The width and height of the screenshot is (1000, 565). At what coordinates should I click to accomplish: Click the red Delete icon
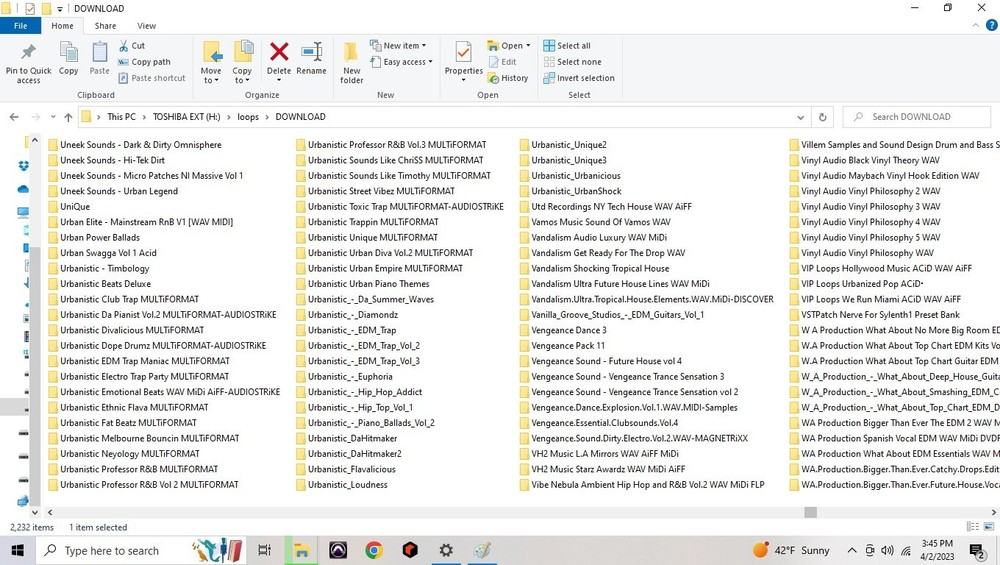pos(279,52)
